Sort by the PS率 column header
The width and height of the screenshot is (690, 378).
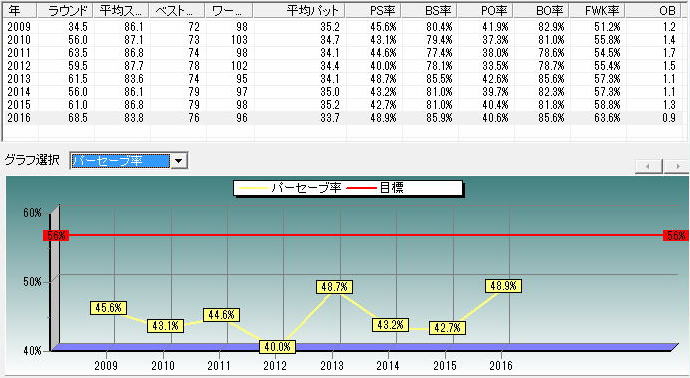pos(374,10)
